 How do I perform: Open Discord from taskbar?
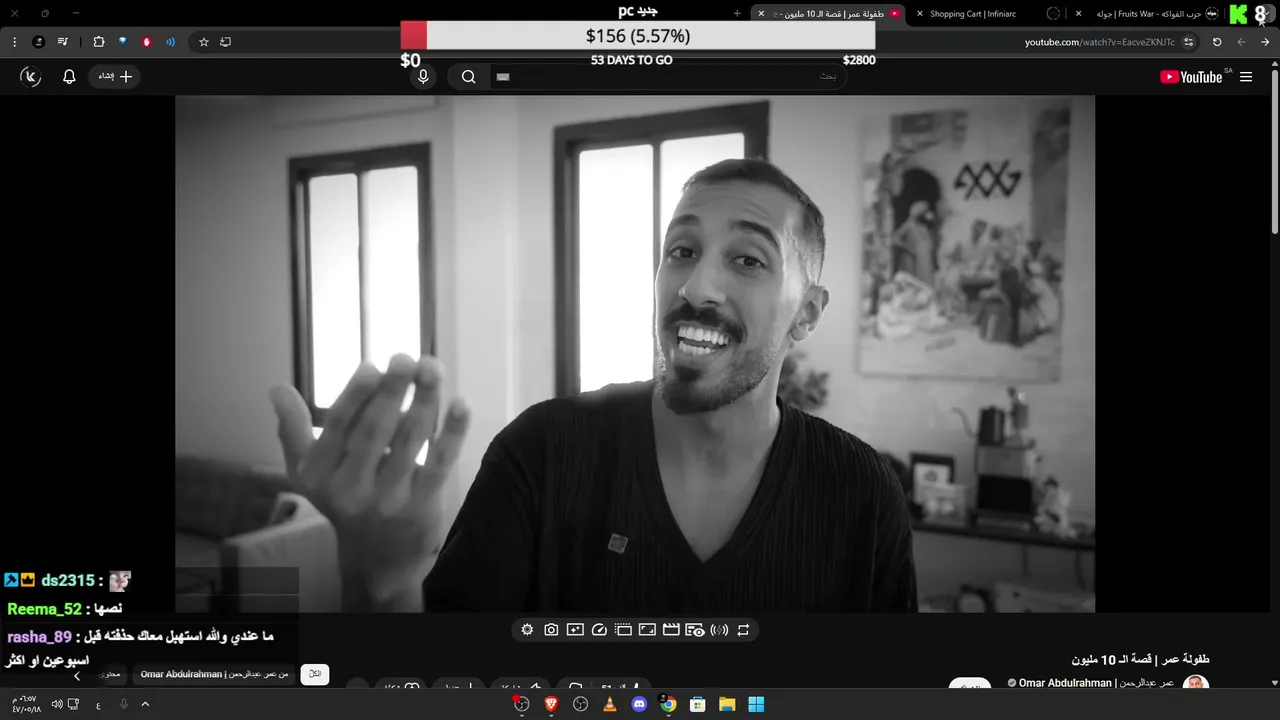pos(639,704)
